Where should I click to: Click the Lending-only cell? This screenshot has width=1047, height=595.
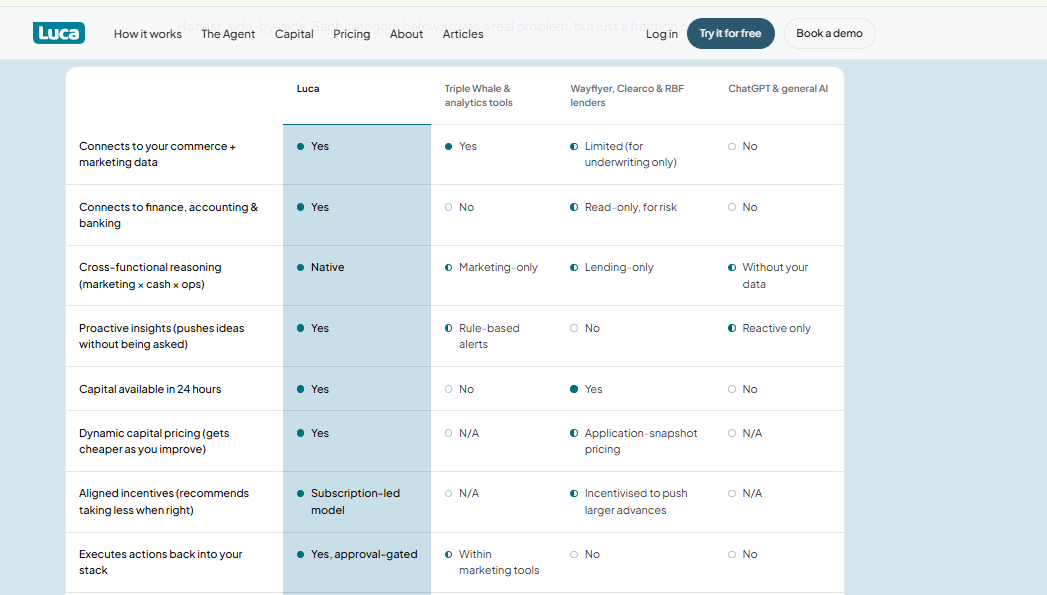619,267
